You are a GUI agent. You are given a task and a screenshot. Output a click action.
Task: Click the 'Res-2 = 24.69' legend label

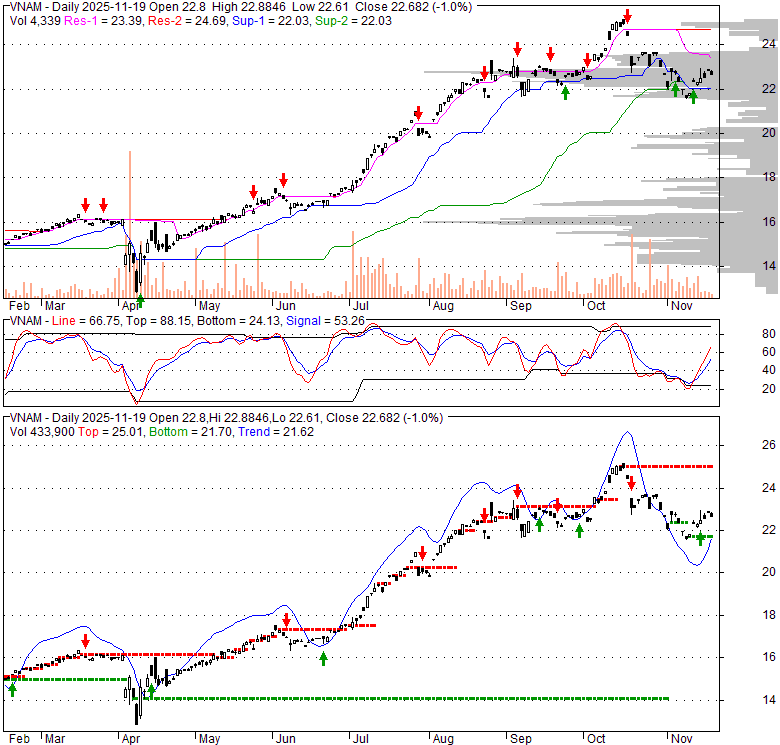coord(187,21)
